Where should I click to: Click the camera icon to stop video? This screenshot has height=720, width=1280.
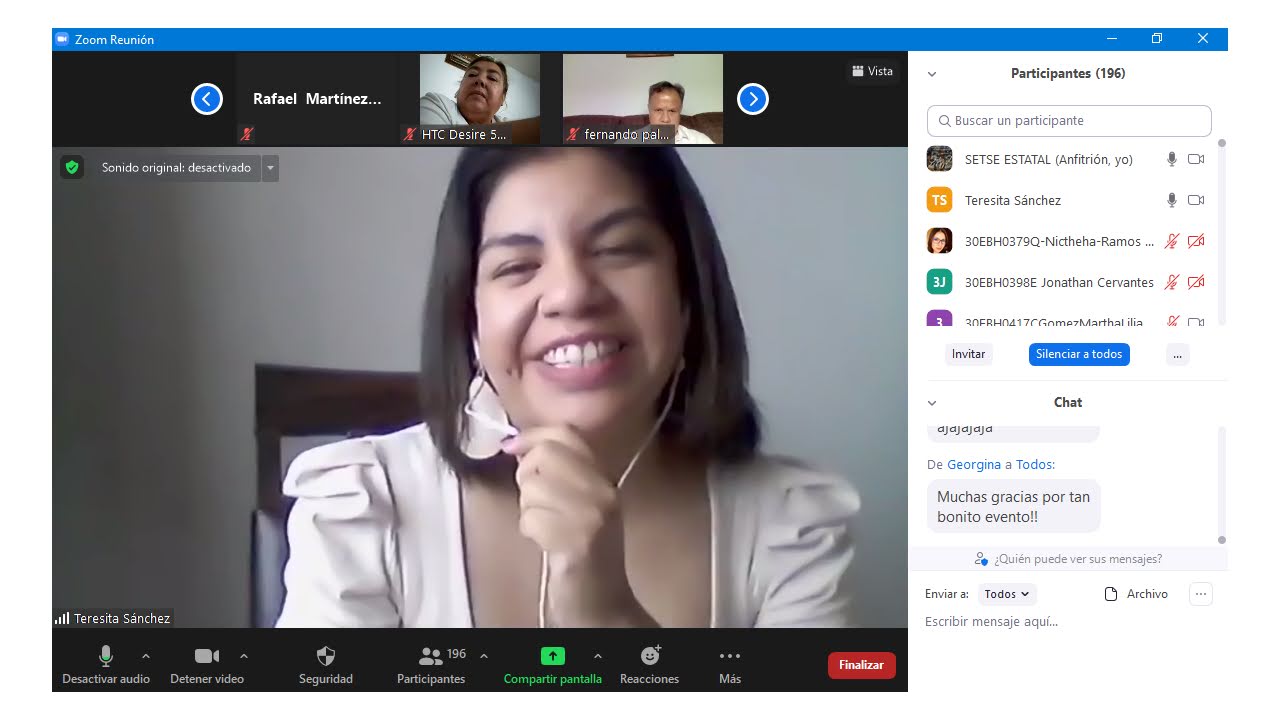point(207,656)
